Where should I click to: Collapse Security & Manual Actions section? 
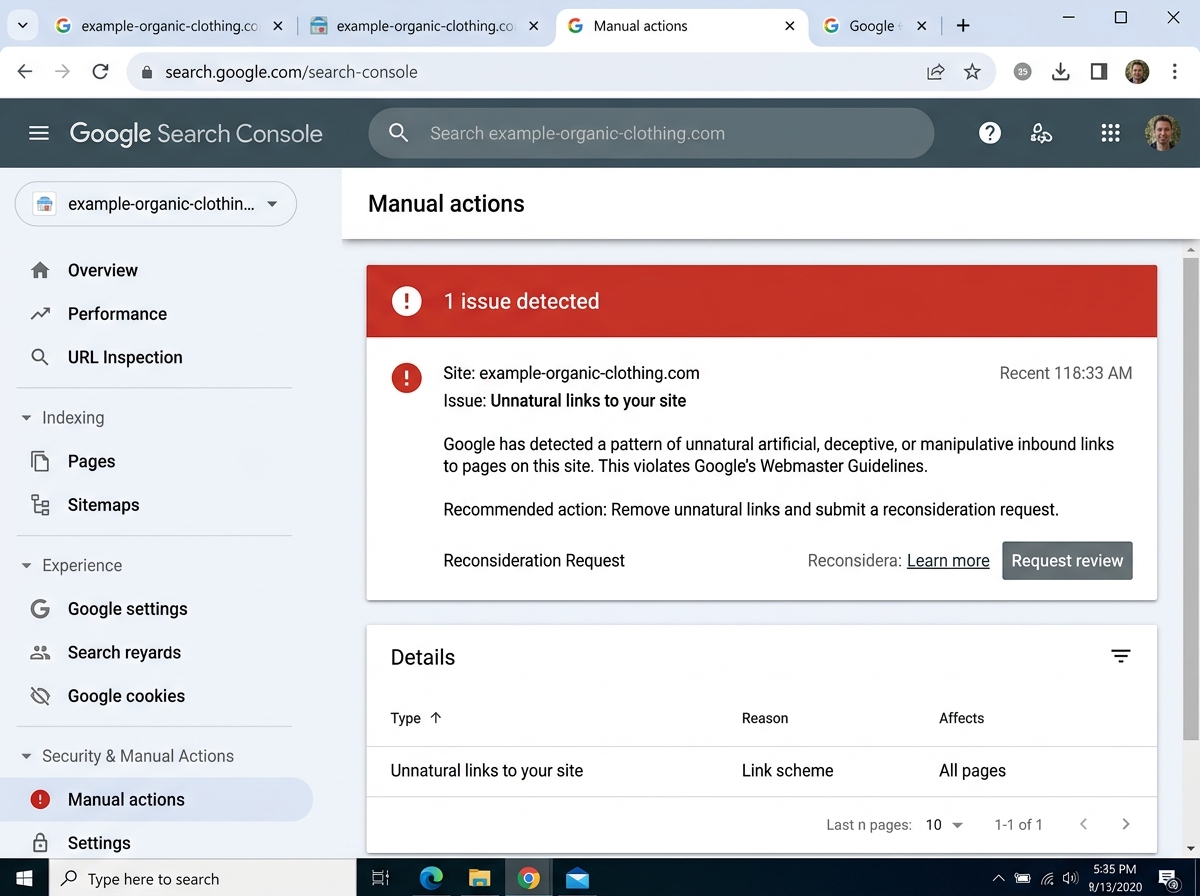(26, 756)
